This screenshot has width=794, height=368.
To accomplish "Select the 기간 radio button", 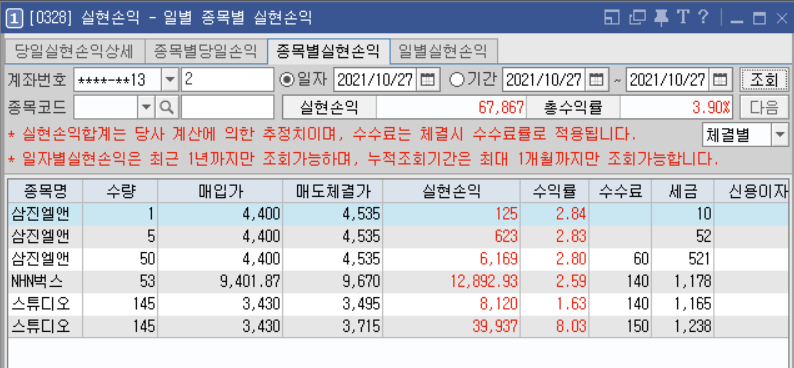I will tap(457, 79).
